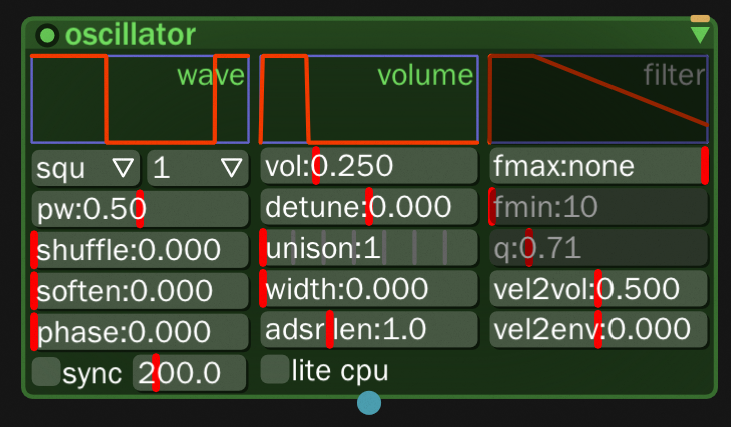Click the oscillator module title
This screenshot has width=731, height=427.
pyautogui.click(x=130, y=36)
